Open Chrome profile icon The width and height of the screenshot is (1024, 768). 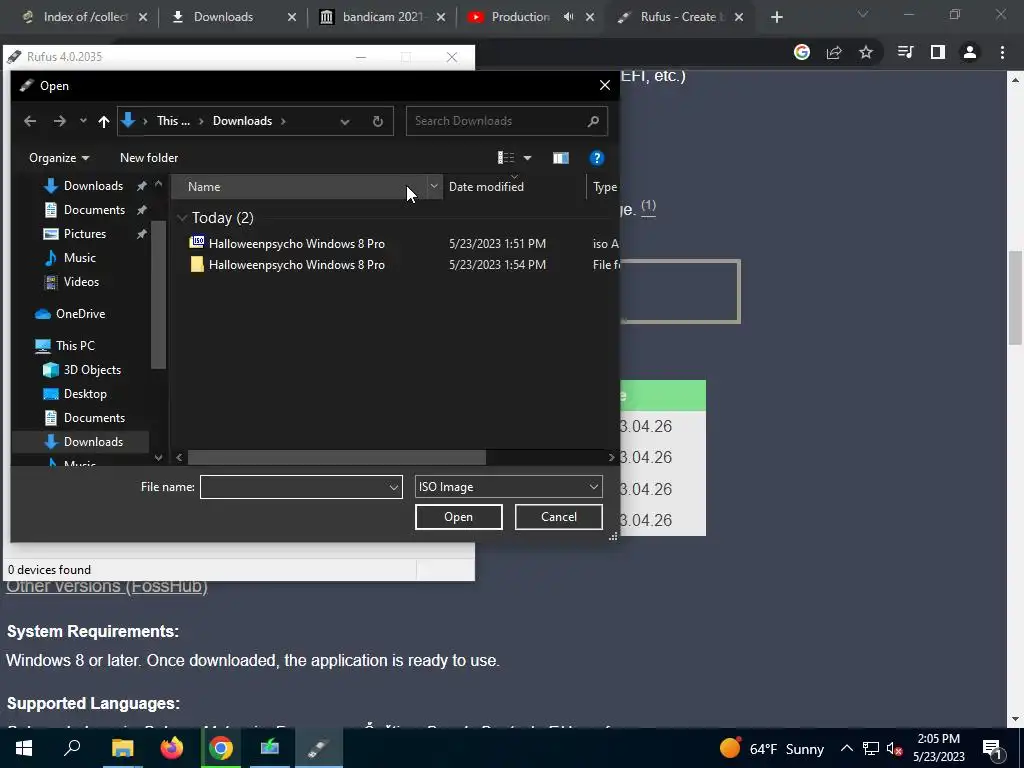(970, 52)
